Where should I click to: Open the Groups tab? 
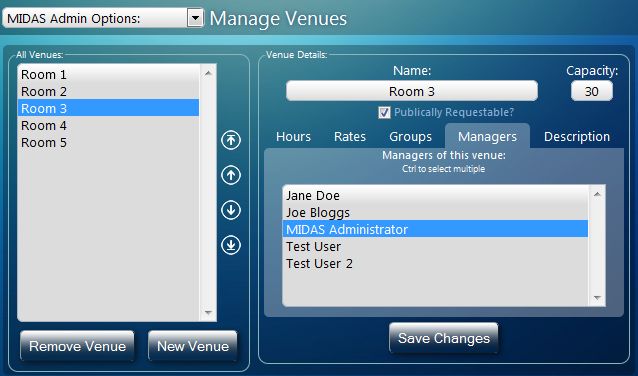pos(410,137)
